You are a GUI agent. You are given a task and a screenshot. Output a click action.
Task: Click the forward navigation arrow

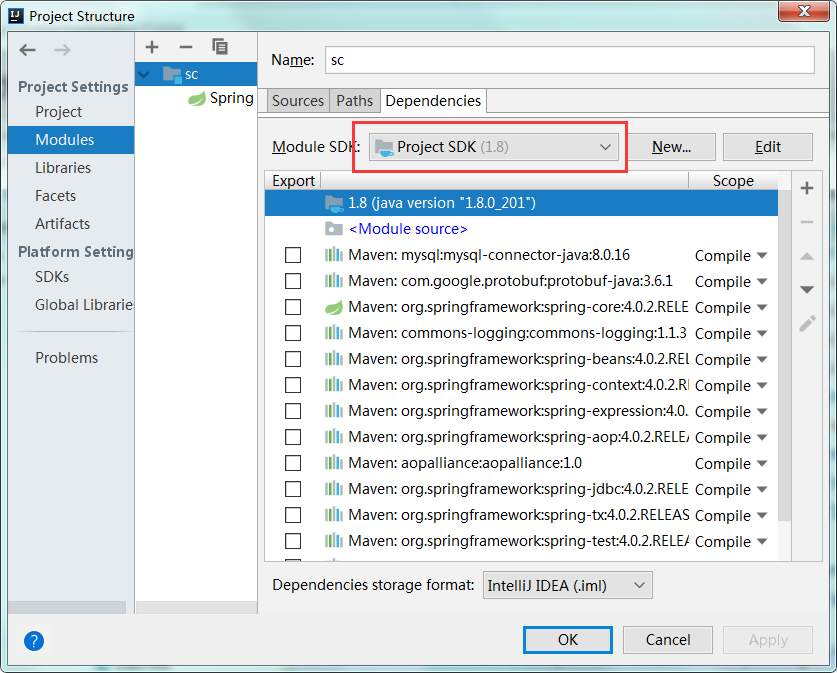62,50
